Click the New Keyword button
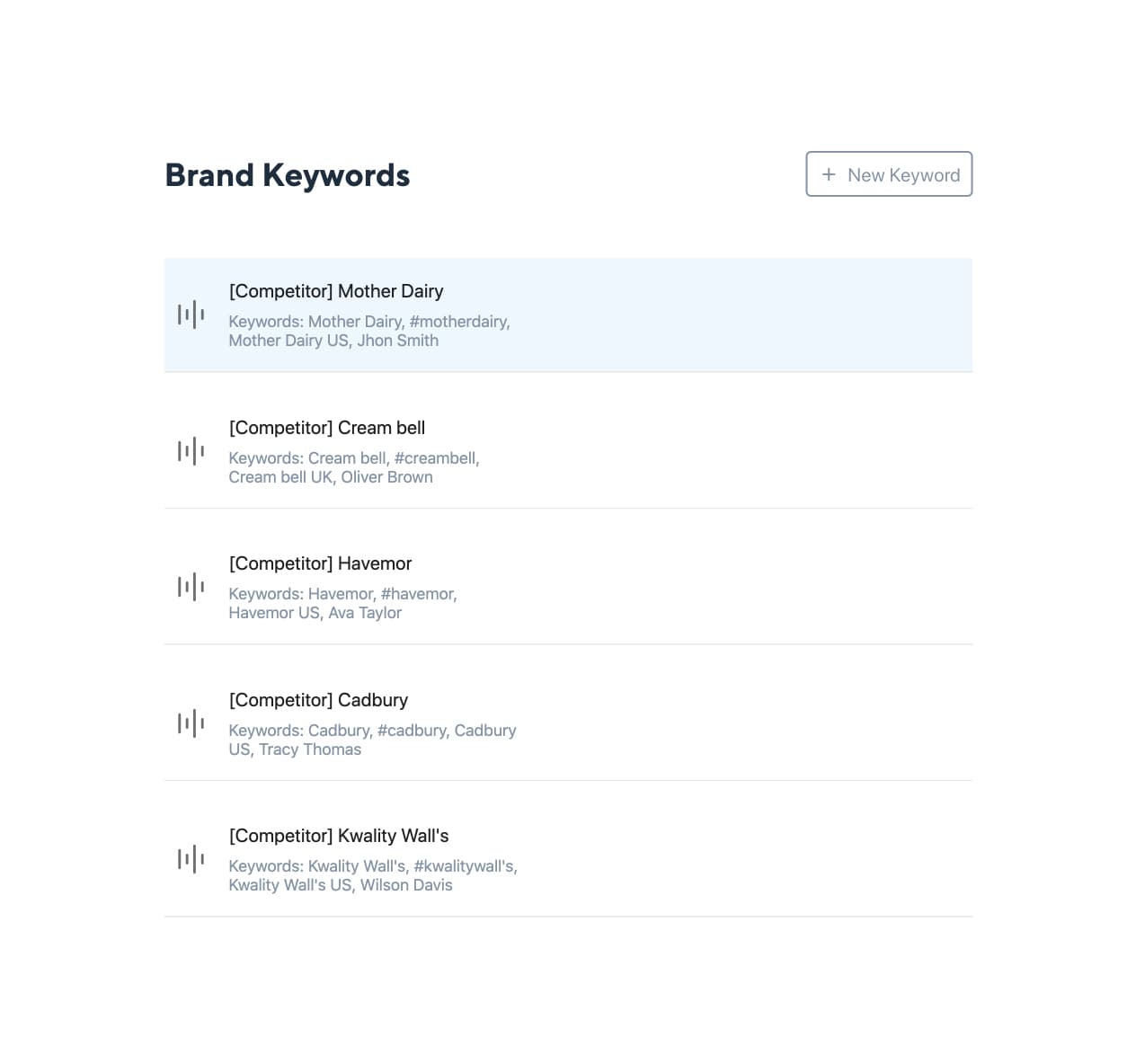This screenshot has width=1136, height=1064. tap(889, 174)
